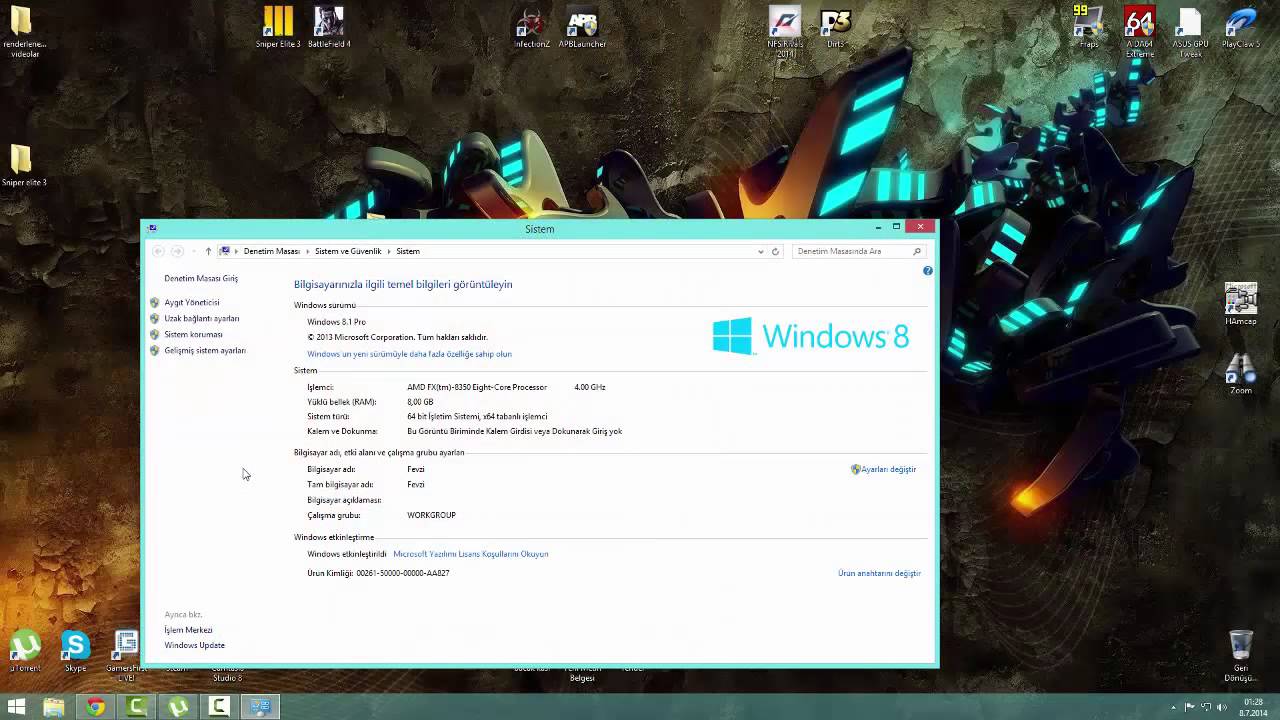Launch the Battlefield 4 desktop shortcut
This screenshot has height=720, width=1280.
(x=329, y=27)
